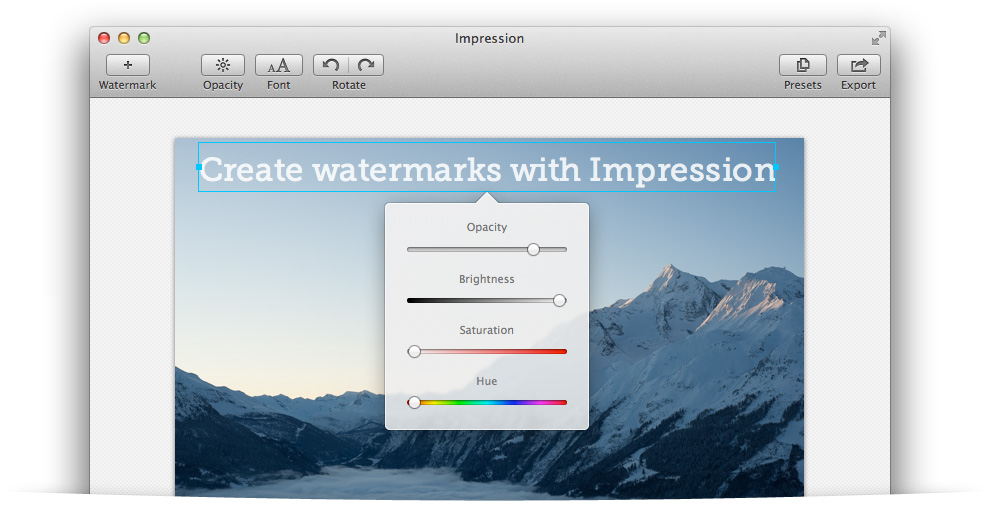Rotate the watermark clockwise

click(x=366, y=65)
